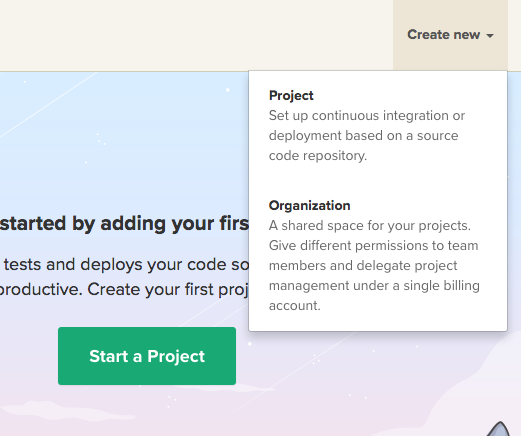Choose Project from the Create new menu

coord(378,126)
